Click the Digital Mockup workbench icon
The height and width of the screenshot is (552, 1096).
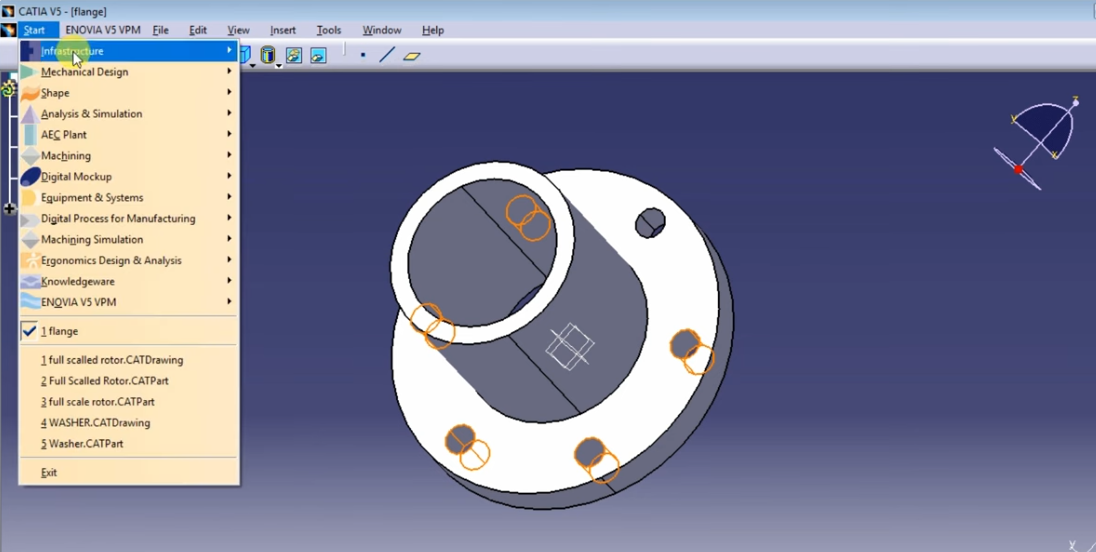coord(30,177)
